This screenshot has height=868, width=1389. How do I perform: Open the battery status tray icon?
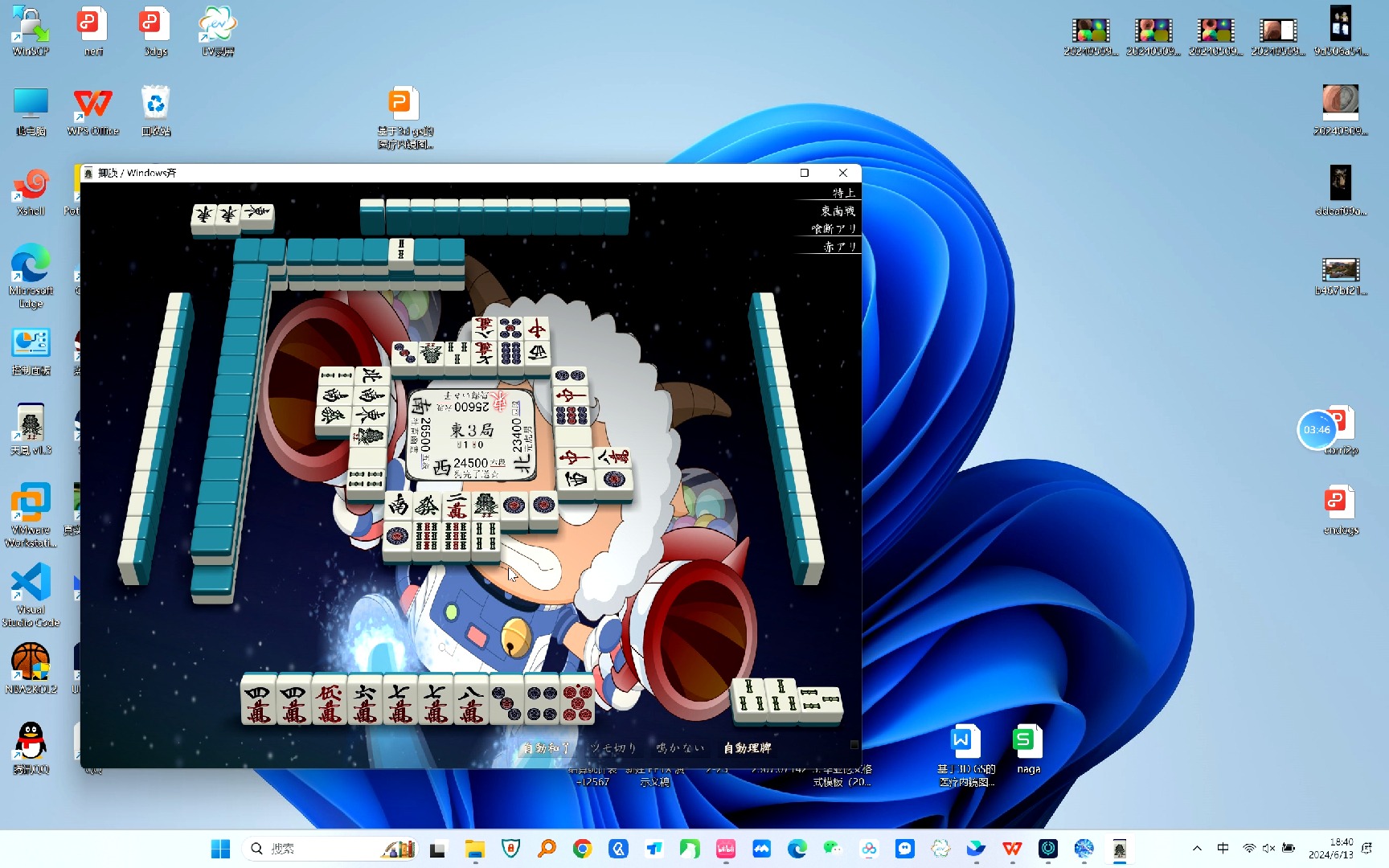1289,849
